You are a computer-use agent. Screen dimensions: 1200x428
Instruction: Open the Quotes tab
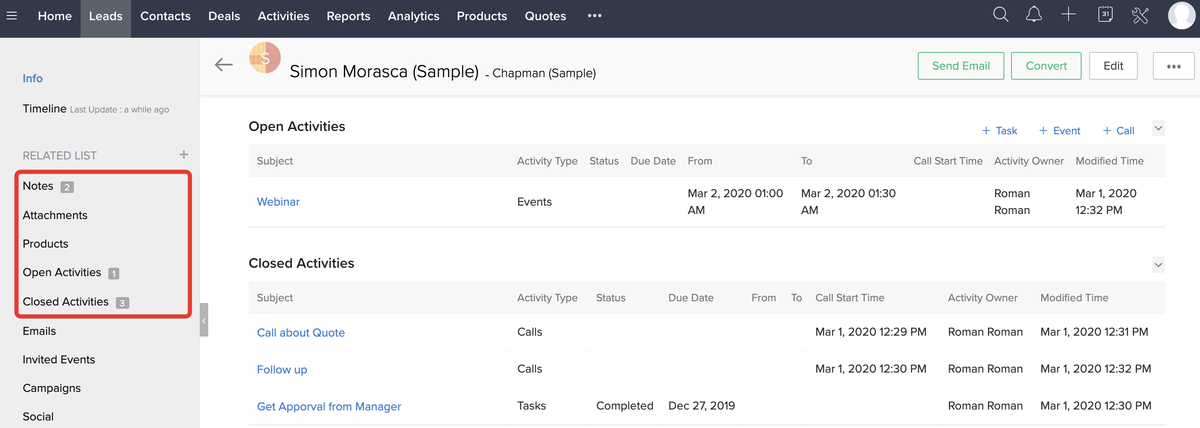coord(545,16)
